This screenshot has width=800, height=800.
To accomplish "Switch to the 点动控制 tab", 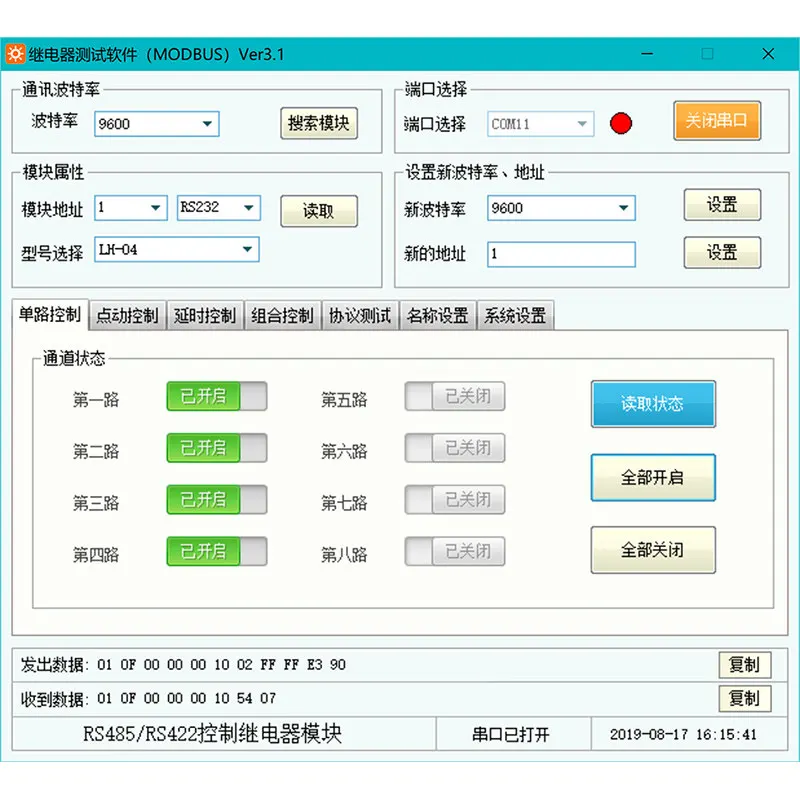I will pyautogui.click(x=127, y=316).
